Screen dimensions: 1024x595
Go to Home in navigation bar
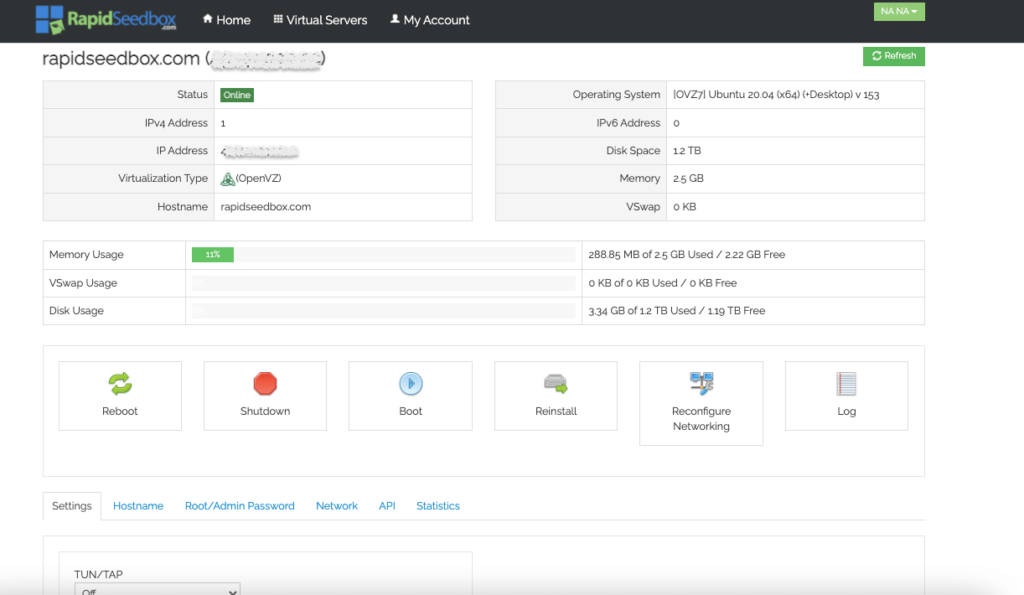227,20
